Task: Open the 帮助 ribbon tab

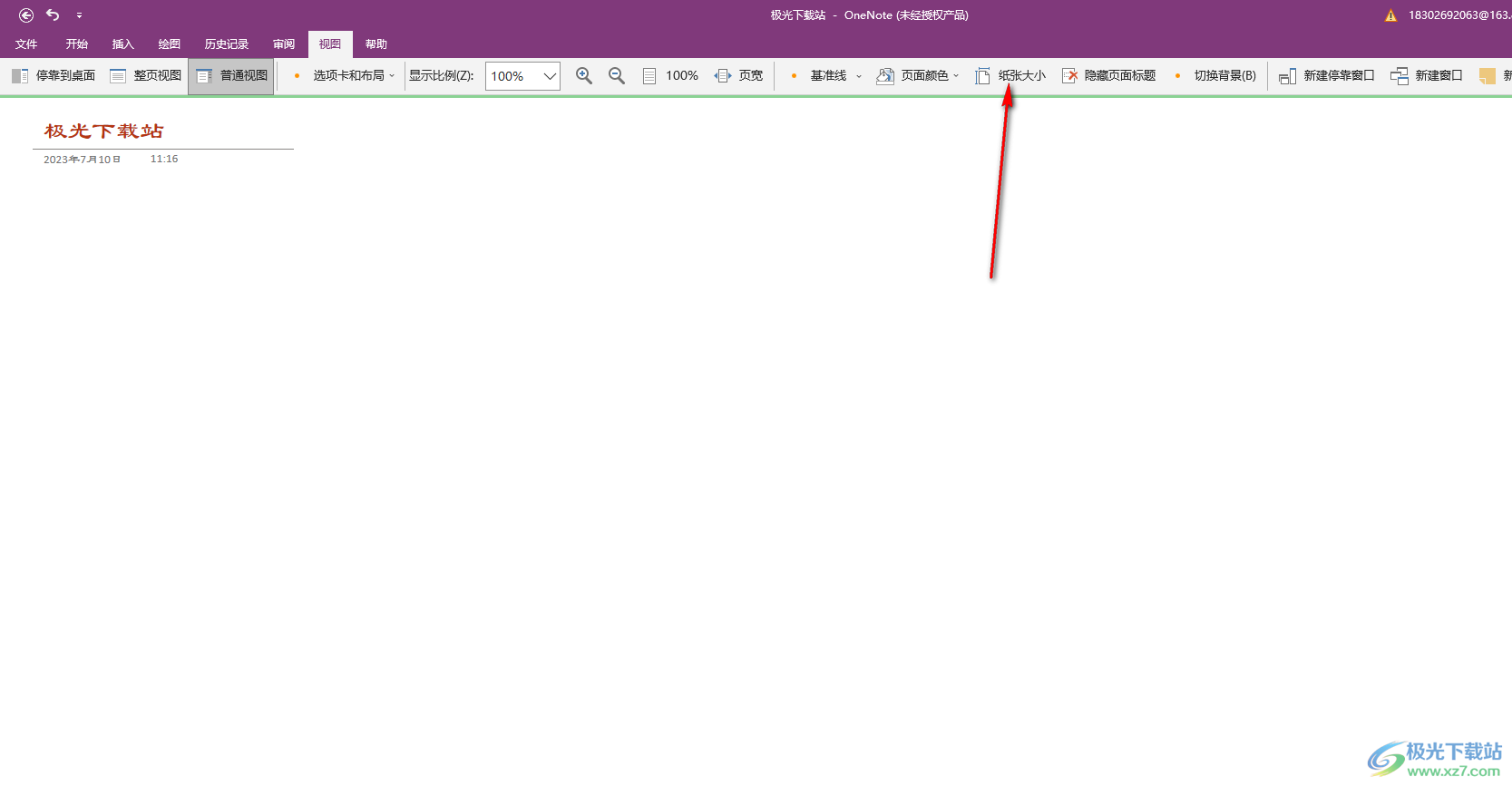Action: [376, 44]
